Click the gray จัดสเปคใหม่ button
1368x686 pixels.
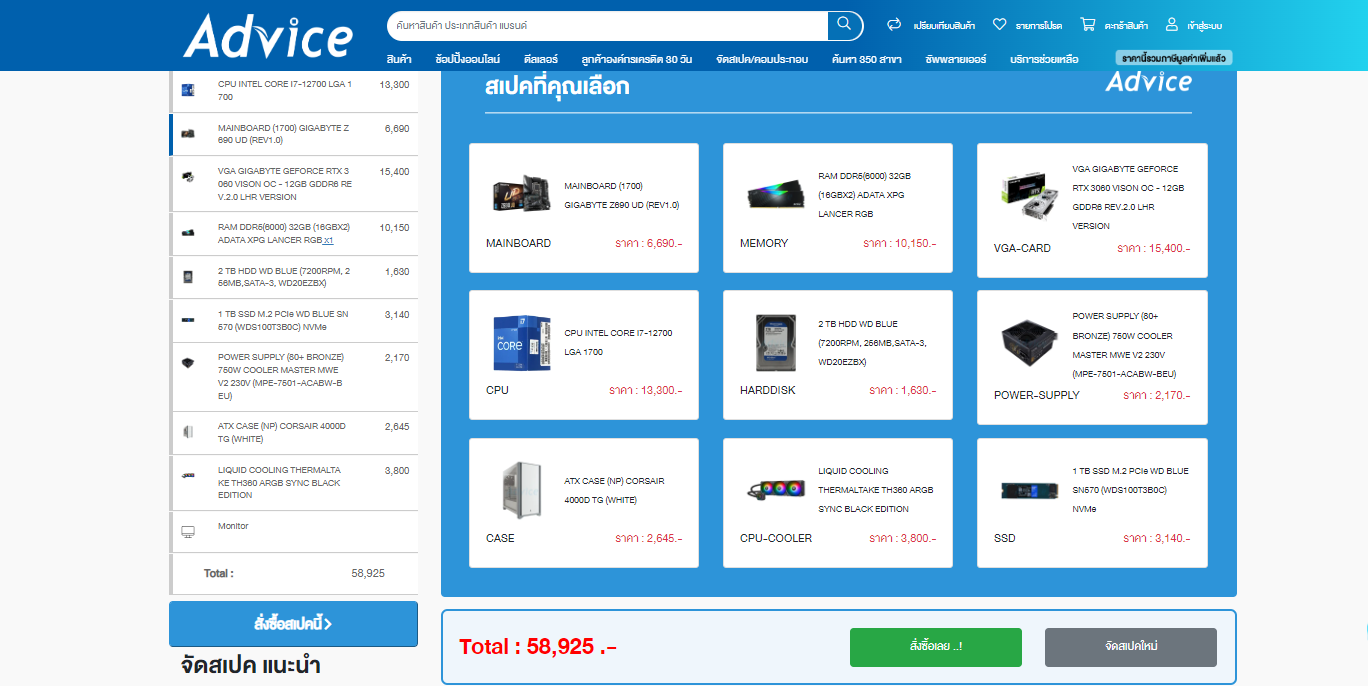click(1131, 647)
